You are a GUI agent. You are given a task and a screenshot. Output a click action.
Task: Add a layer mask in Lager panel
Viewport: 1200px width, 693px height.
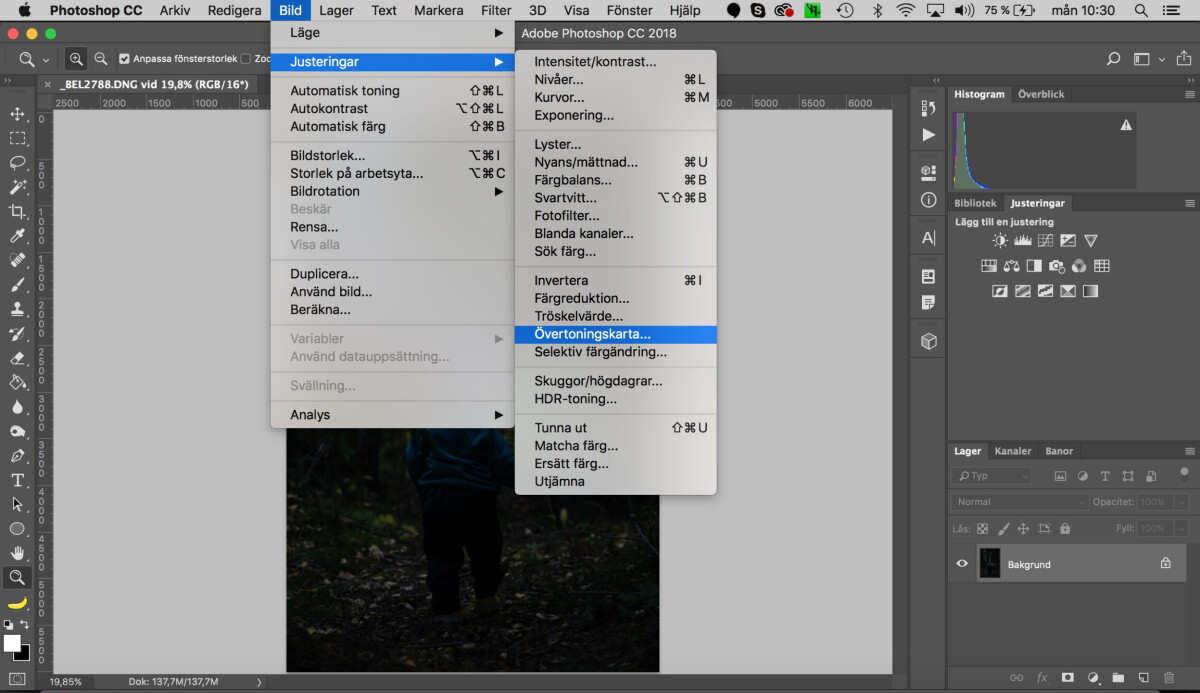point(1068,678)
